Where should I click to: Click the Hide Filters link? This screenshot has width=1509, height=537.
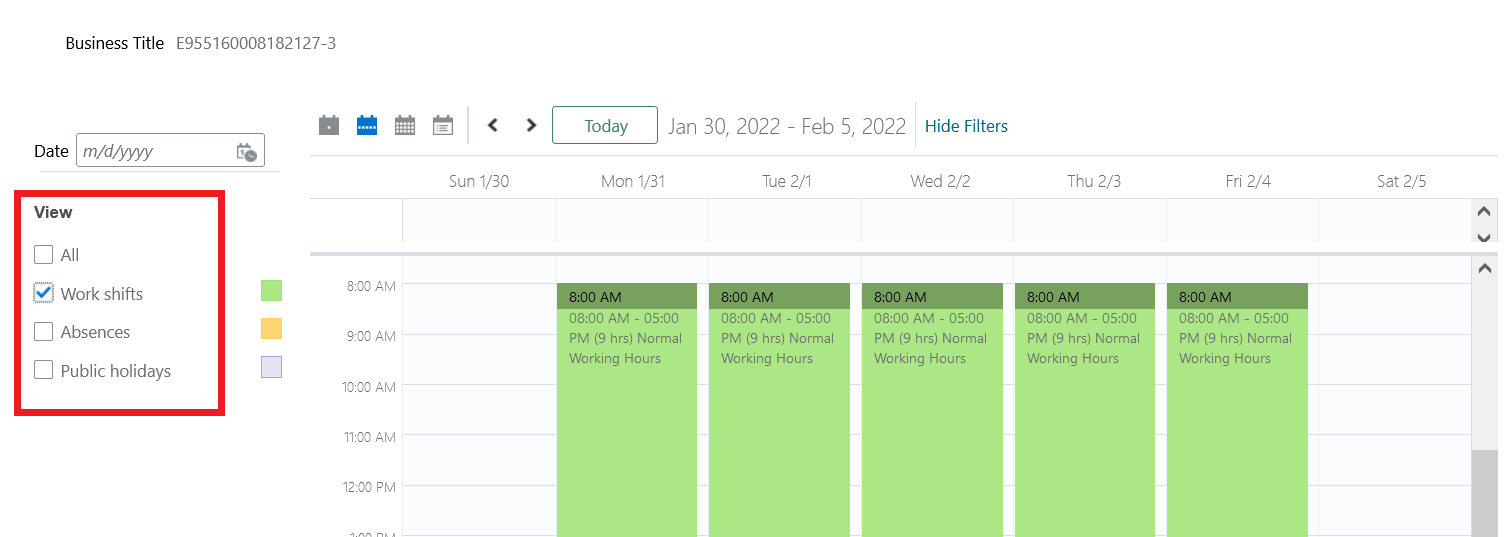[x=966, y=126]
